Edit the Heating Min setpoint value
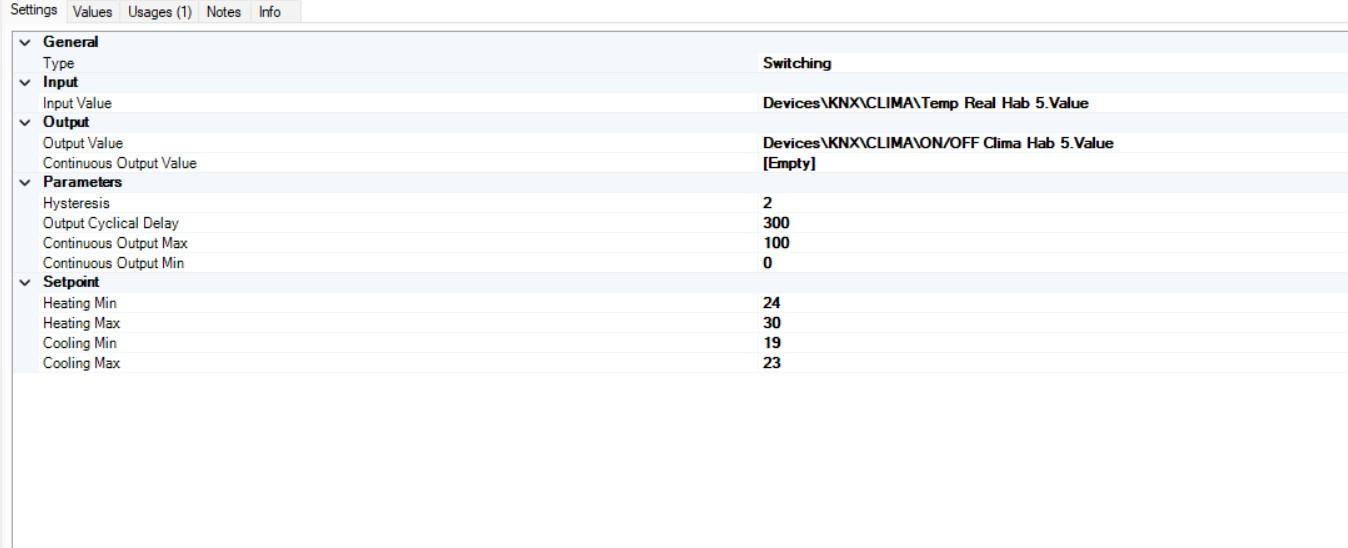The height and width of the screenshot is (548, 1348). pyautogui.click(x=771, y=303)
